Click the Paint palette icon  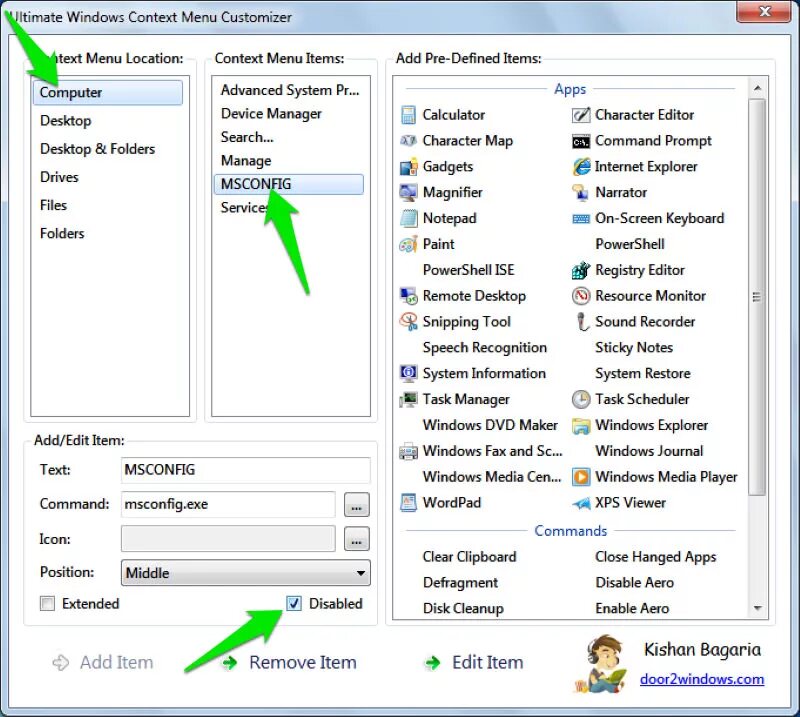408,244
